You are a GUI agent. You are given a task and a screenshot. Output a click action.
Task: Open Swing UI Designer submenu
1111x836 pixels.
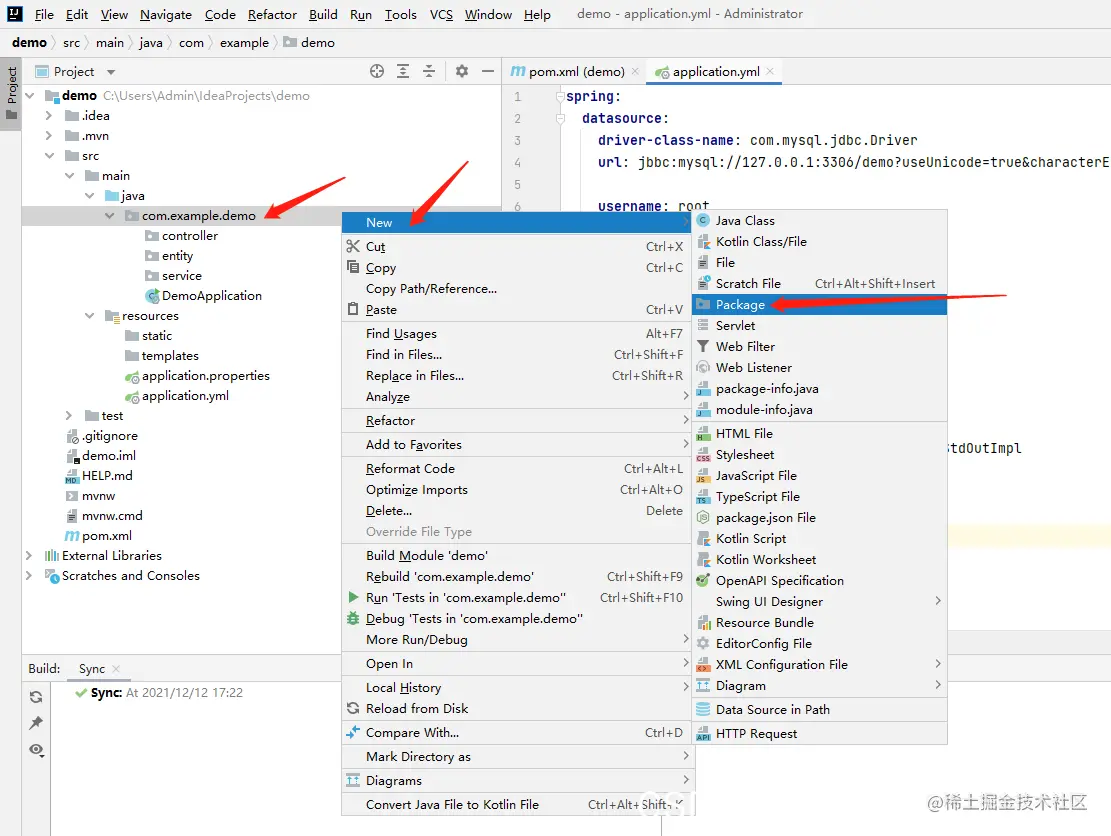[819, 601]
